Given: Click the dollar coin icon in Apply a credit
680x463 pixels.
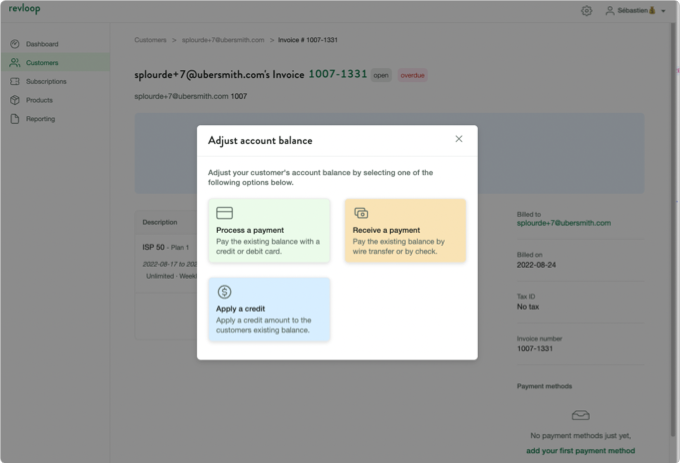Looking at the screenshot, I should coord(225,292).
